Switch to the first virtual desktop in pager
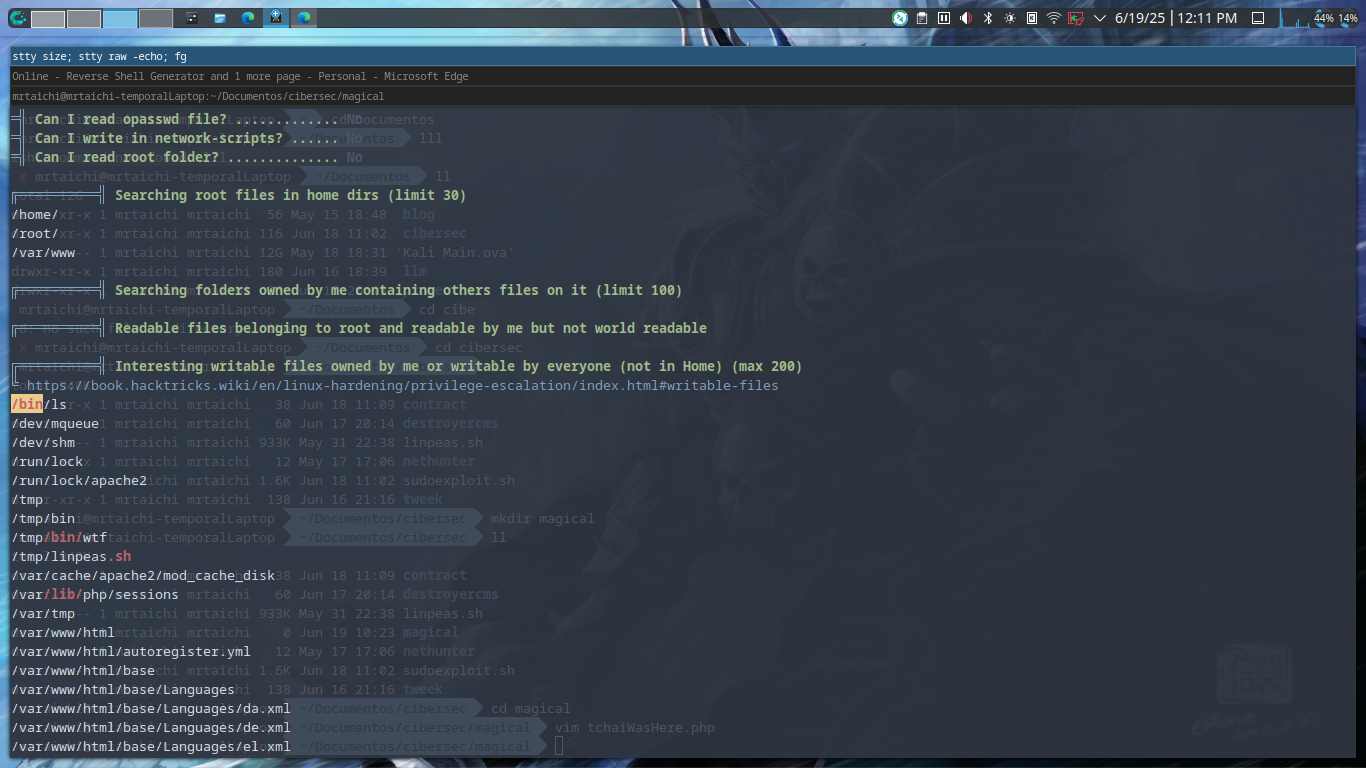Screen dimensions: 1366x768 pyautogui.click(x=48, y=18)
